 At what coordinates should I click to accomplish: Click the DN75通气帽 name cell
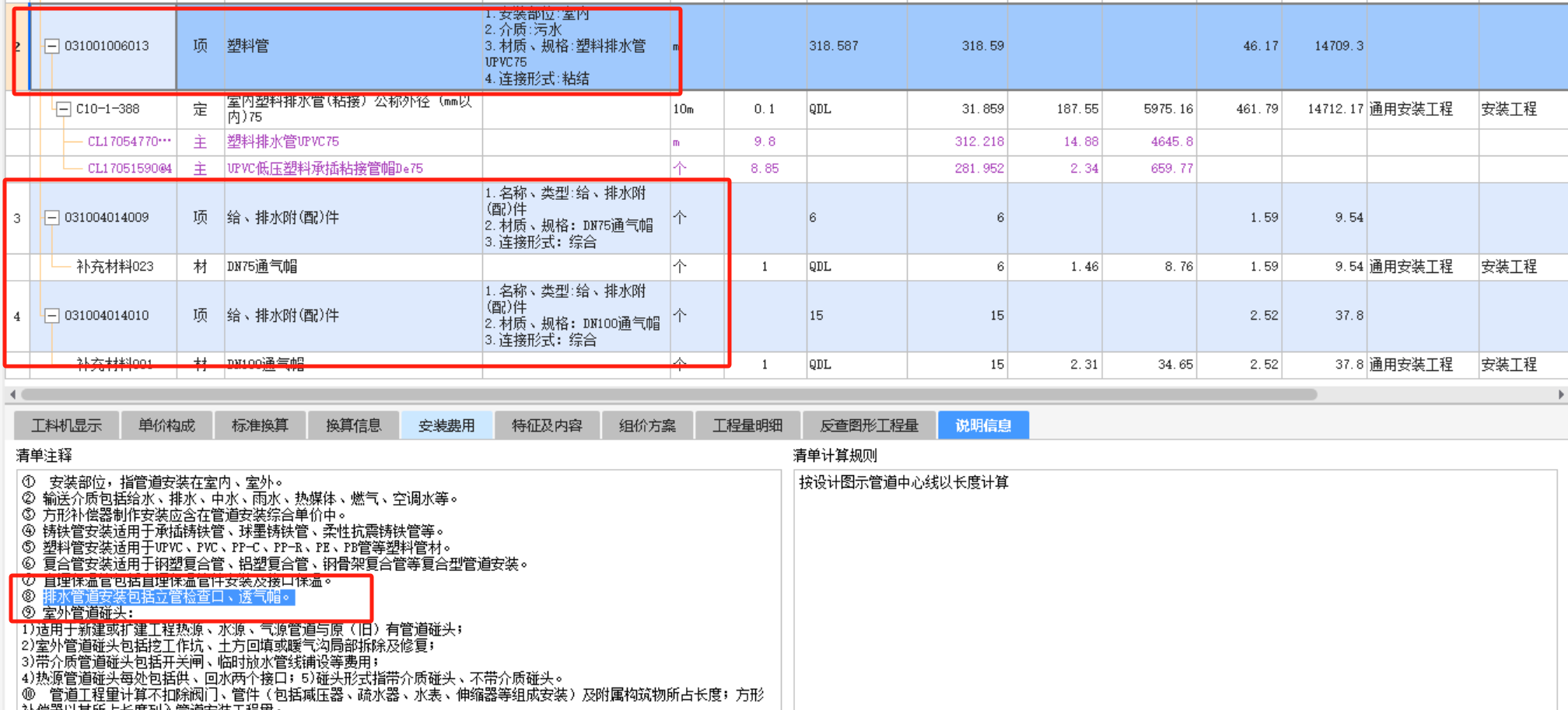[x=353, y=267]
